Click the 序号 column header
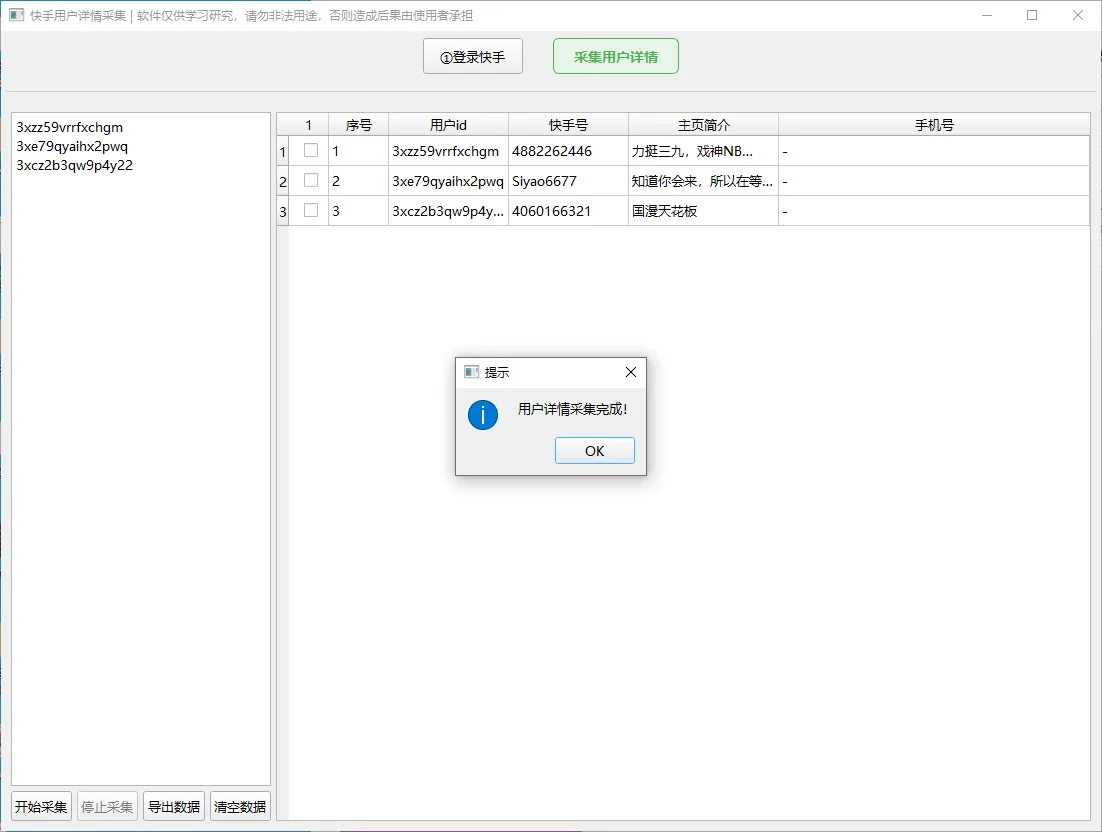Viewport: 1102px width, 832px height. pyautogui.click(x=358, y=125)
